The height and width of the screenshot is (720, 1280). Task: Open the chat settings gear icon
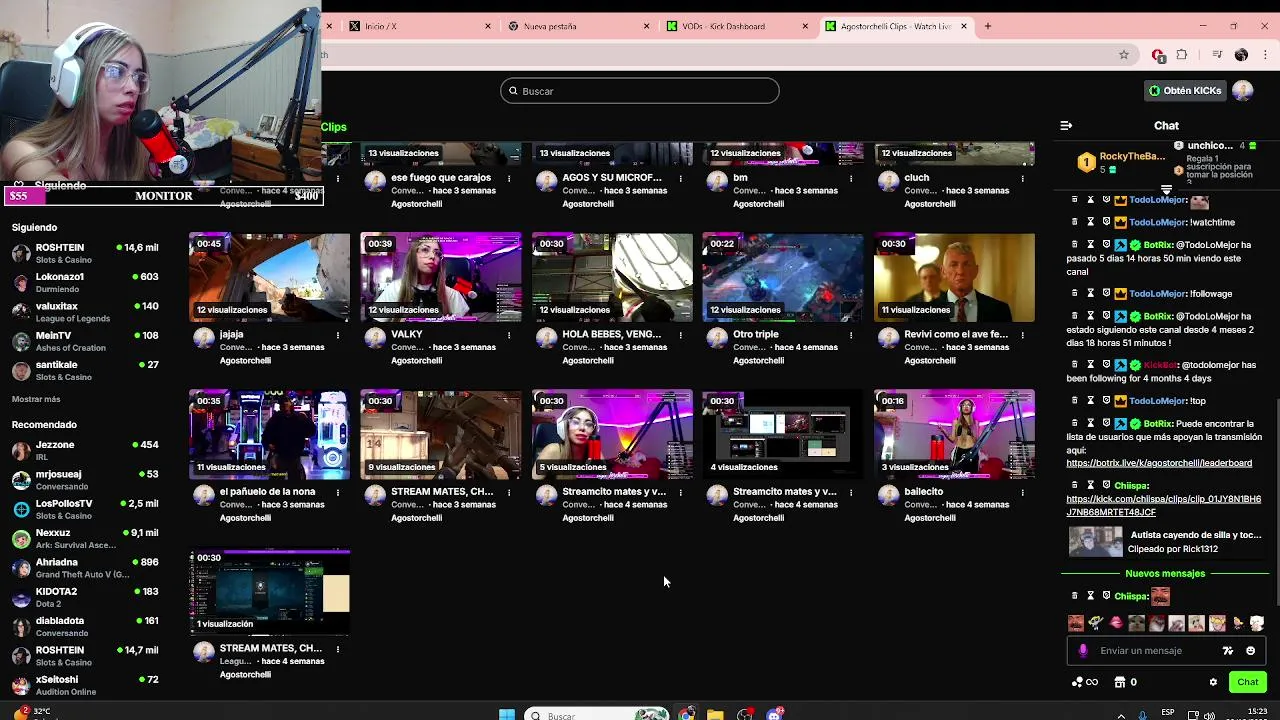[x=1213, y=682]
